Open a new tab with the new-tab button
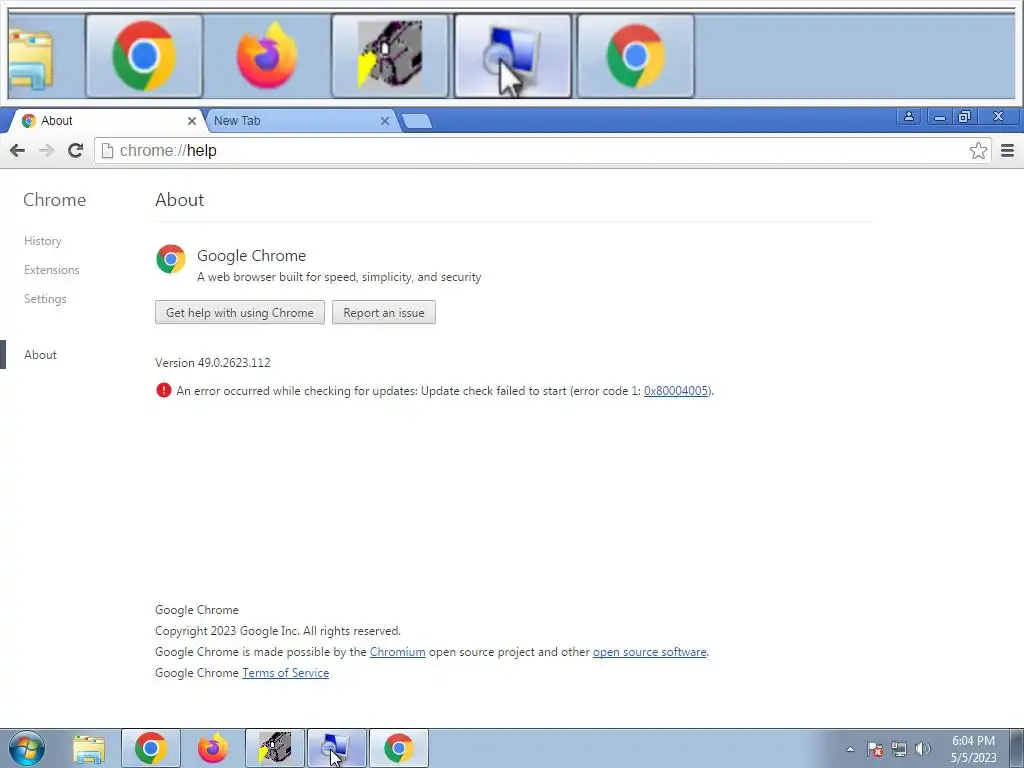 coord(417,121)
